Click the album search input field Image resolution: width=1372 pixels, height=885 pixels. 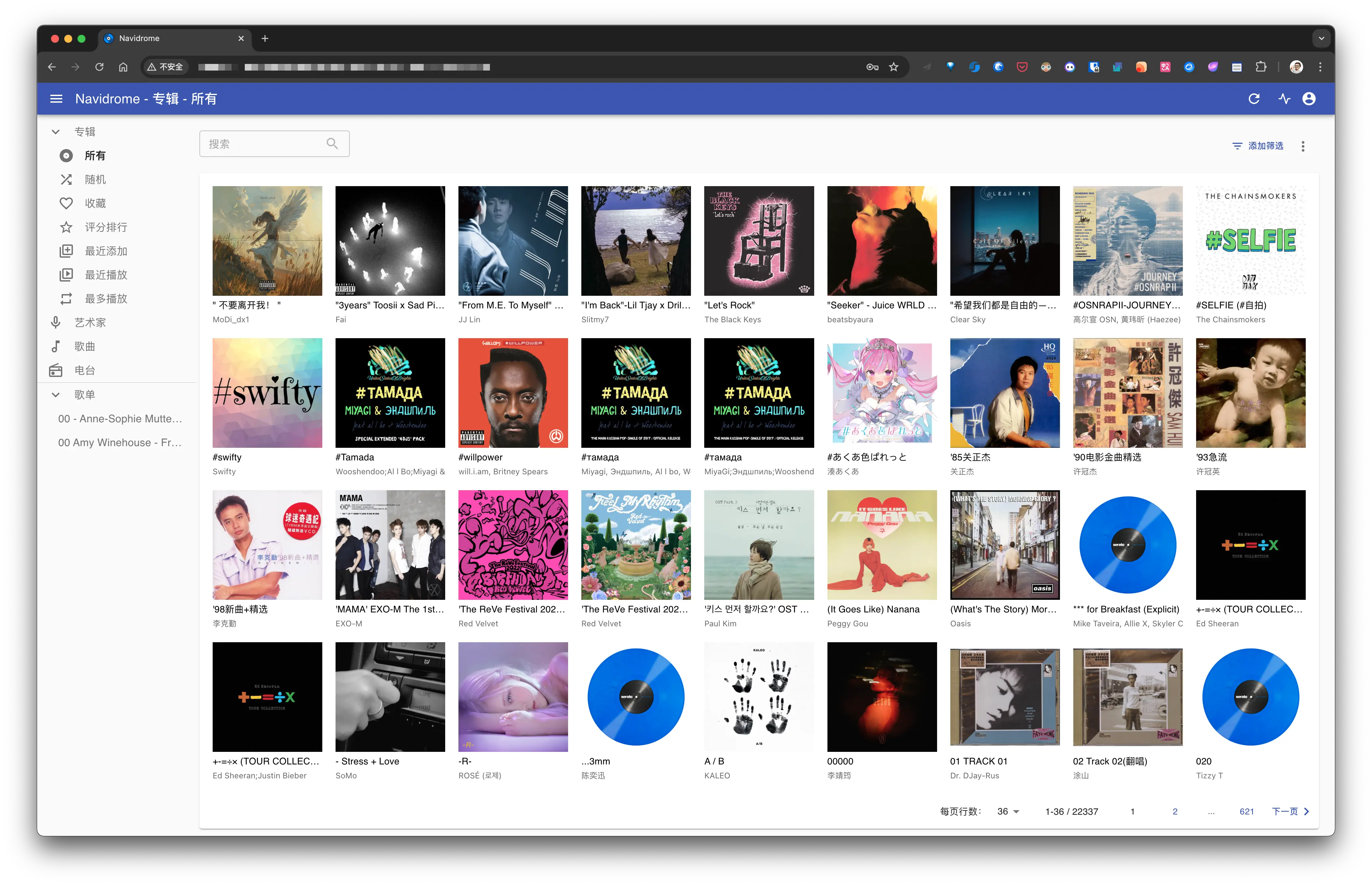pyautogui.click(x=264, y=144)
